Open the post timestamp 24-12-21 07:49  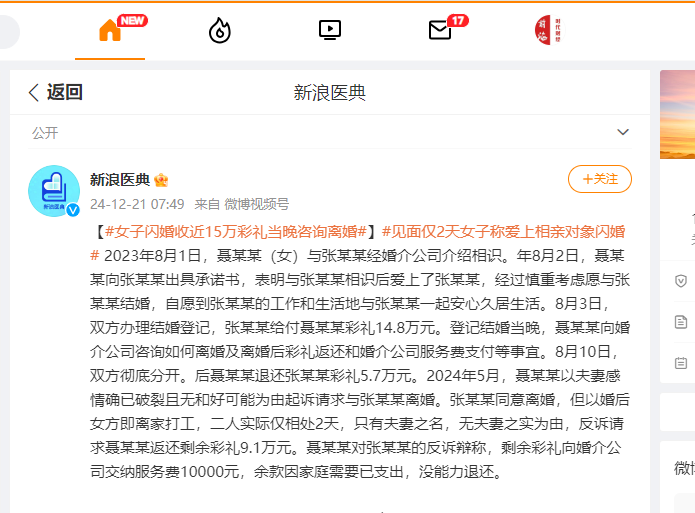(x=137, y=204)
